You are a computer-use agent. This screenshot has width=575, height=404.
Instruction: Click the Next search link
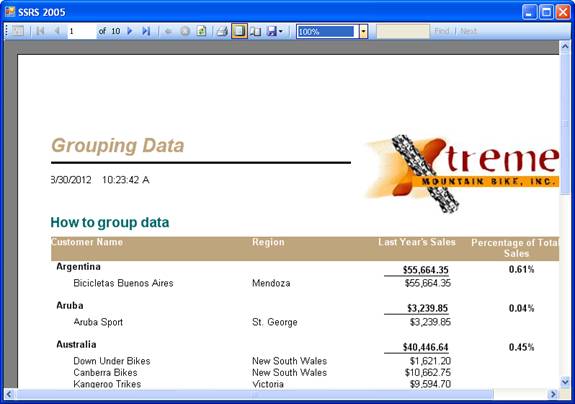468,31
